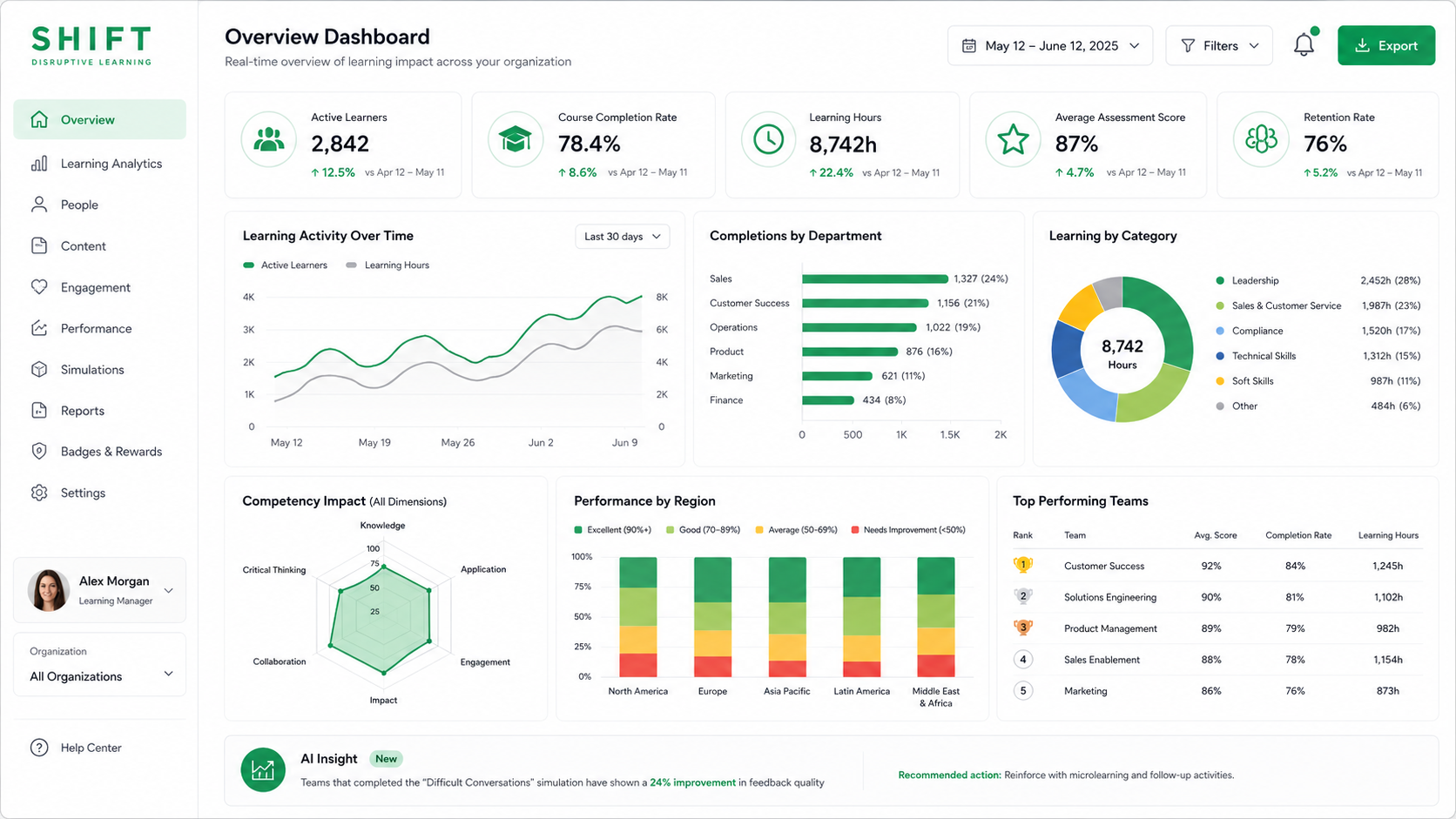Toggle the Good (70–89%) legend entry
1456x819 pixels.
click(x=704, y=530)
